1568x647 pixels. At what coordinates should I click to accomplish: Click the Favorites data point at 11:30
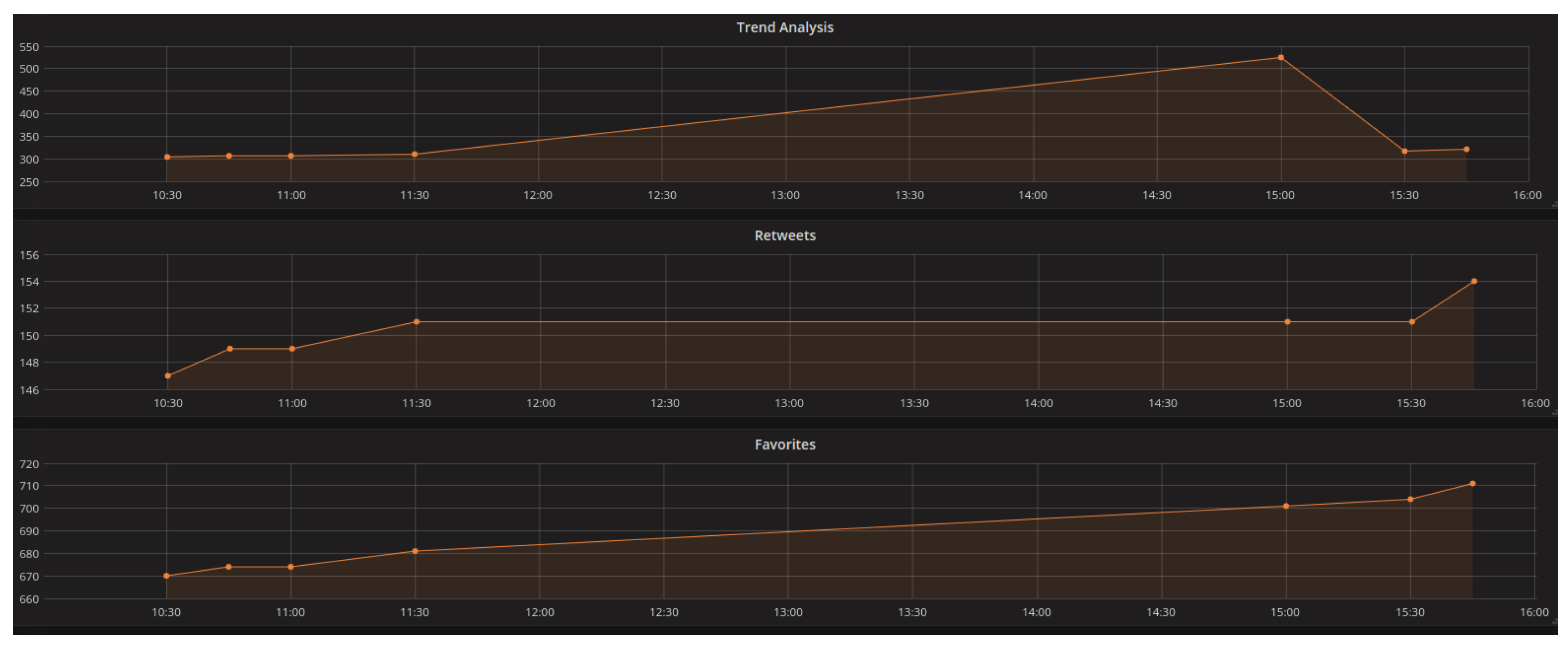click(415, 552)
